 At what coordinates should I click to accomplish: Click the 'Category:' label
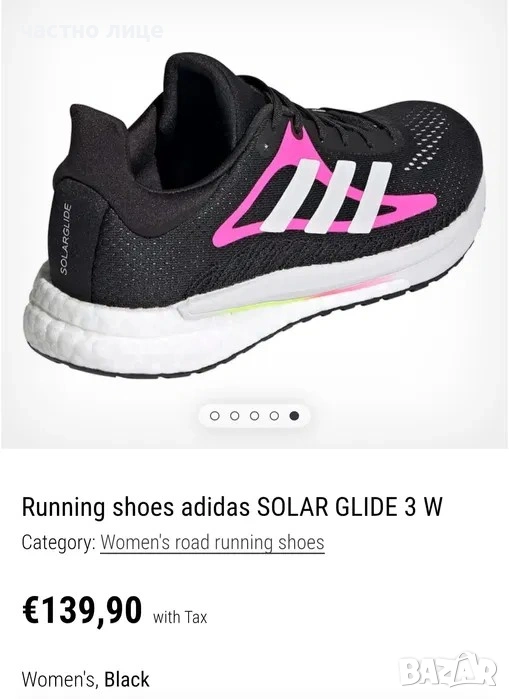tap(58, 543)
